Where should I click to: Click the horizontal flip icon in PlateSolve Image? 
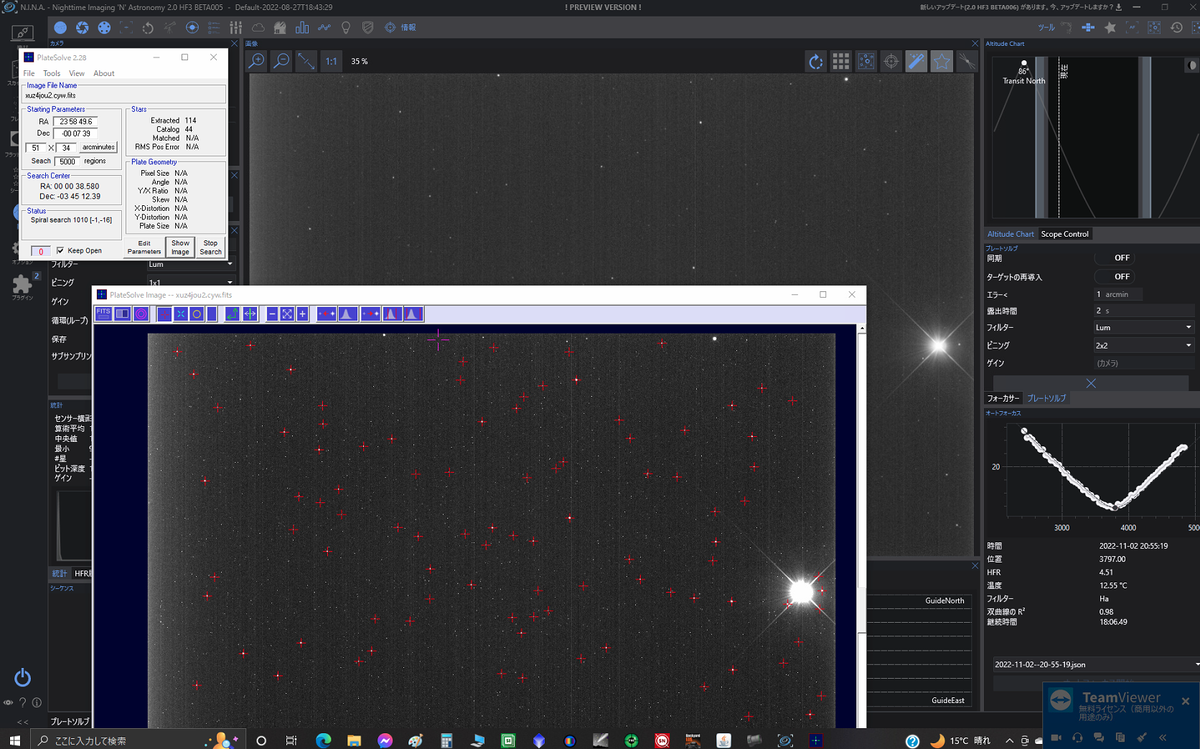pos(250,314)
